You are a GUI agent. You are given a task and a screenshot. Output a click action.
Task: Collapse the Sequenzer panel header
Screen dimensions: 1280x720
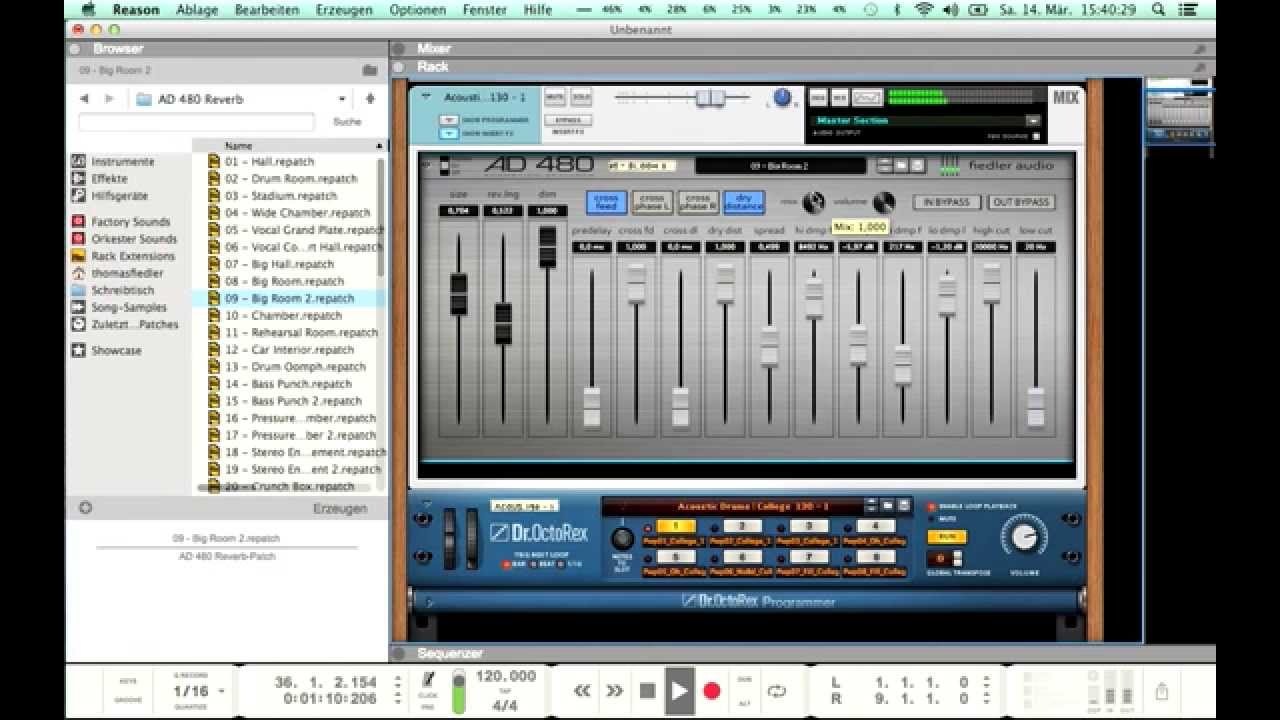click(x=398, y=653)
